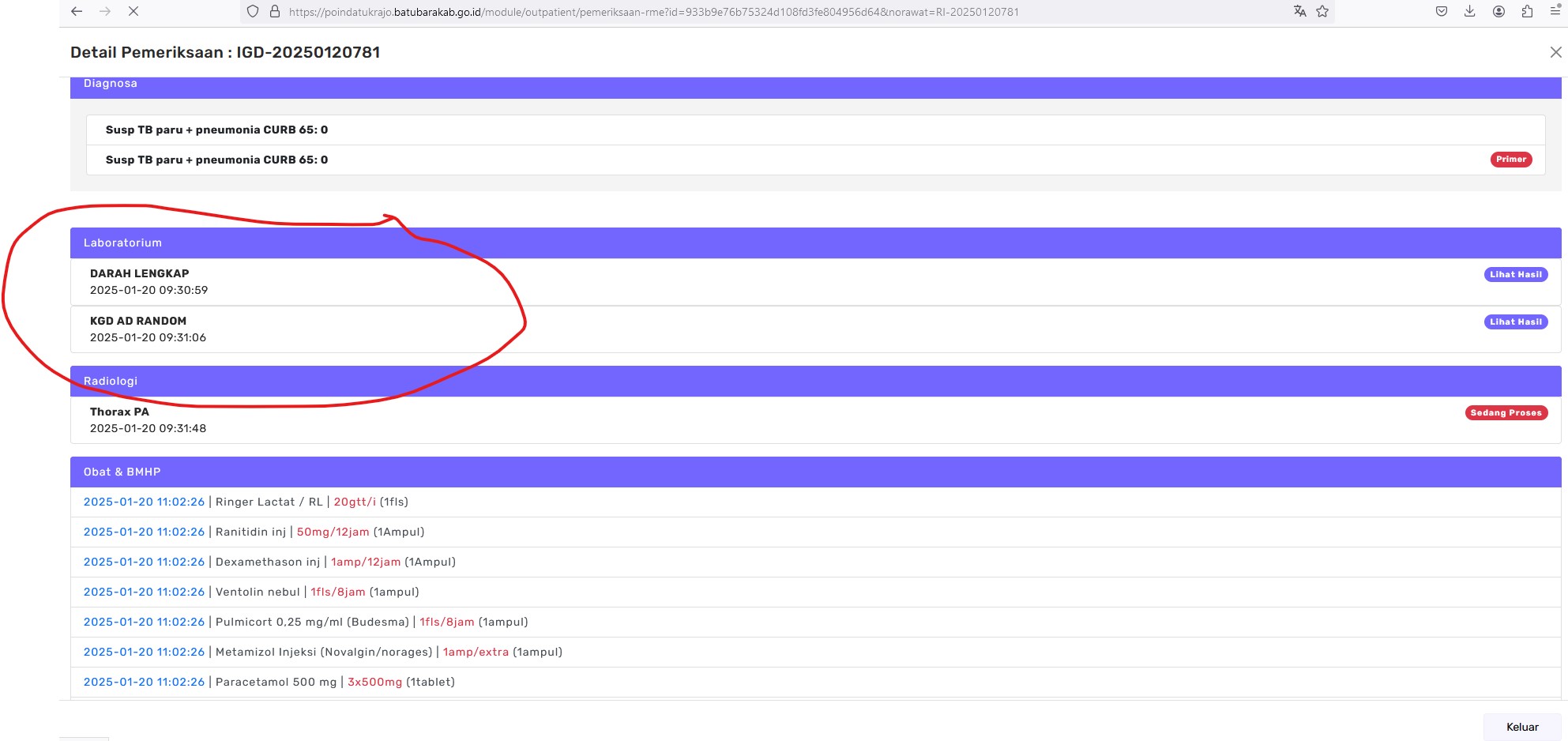
Task: Click the DARAH LENGKAP lab entry
Action: (815, 282)
